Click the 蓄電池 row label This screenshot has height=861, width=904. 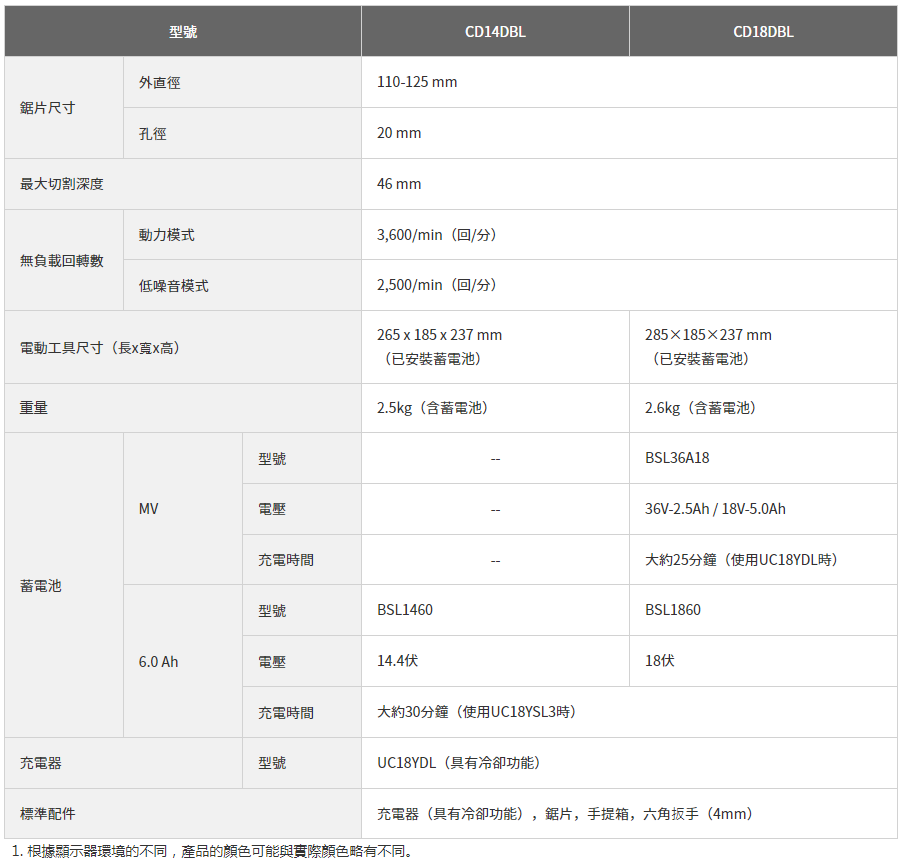tap(40, 585)
